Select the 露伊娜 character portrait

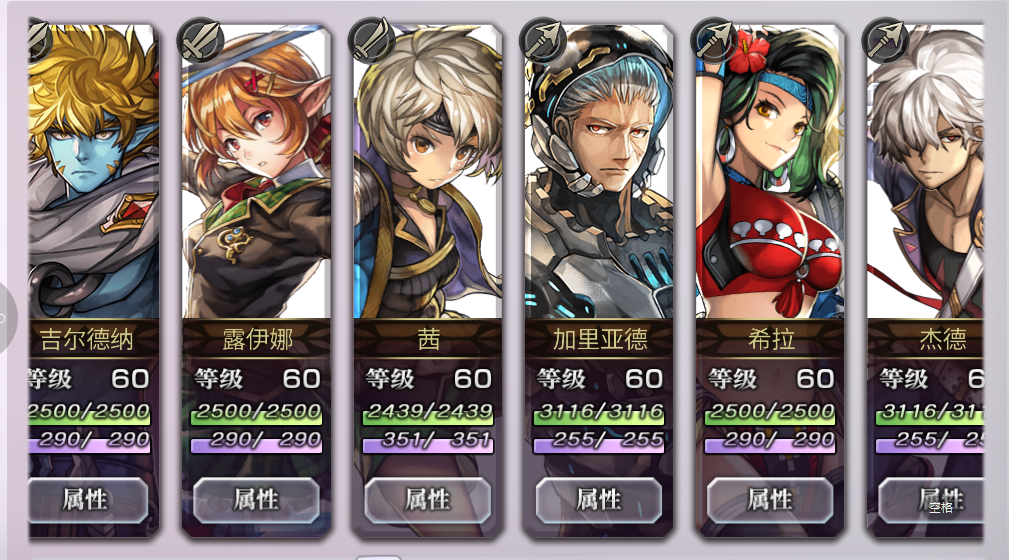[x=256, y=172]
